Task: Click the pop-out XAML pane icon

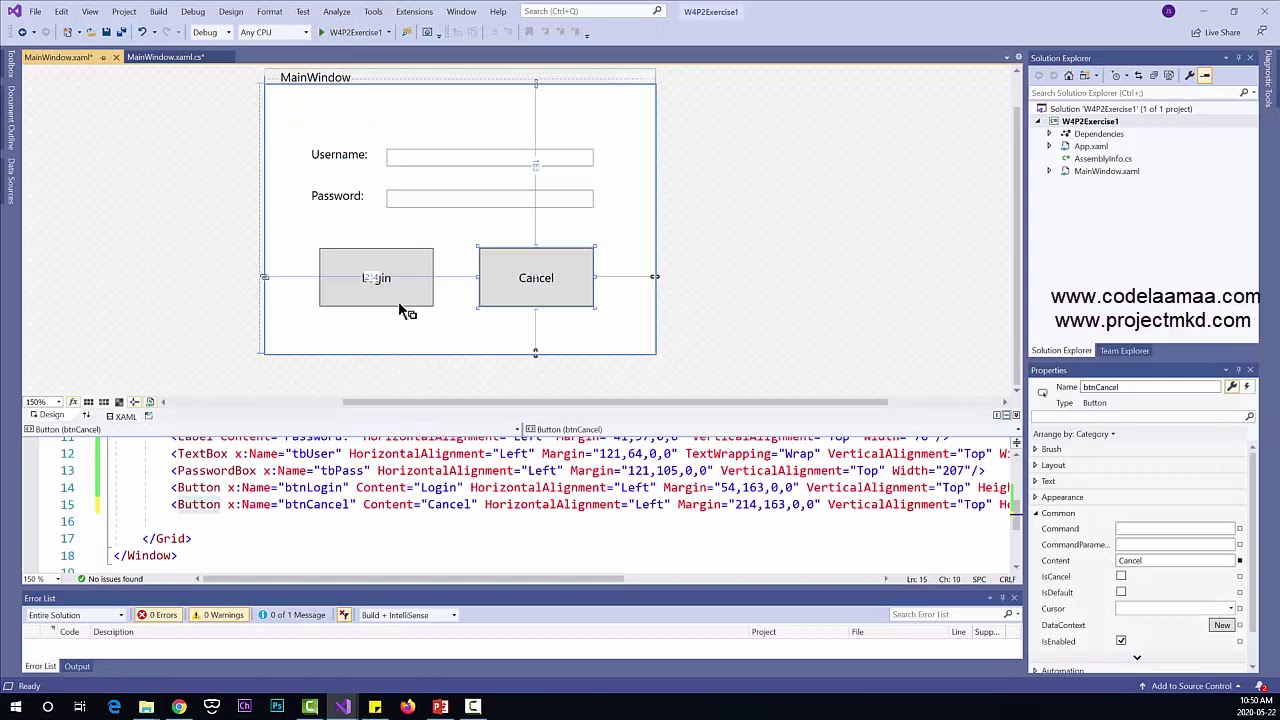Action: pyautogui.click(x=149, y=416)
